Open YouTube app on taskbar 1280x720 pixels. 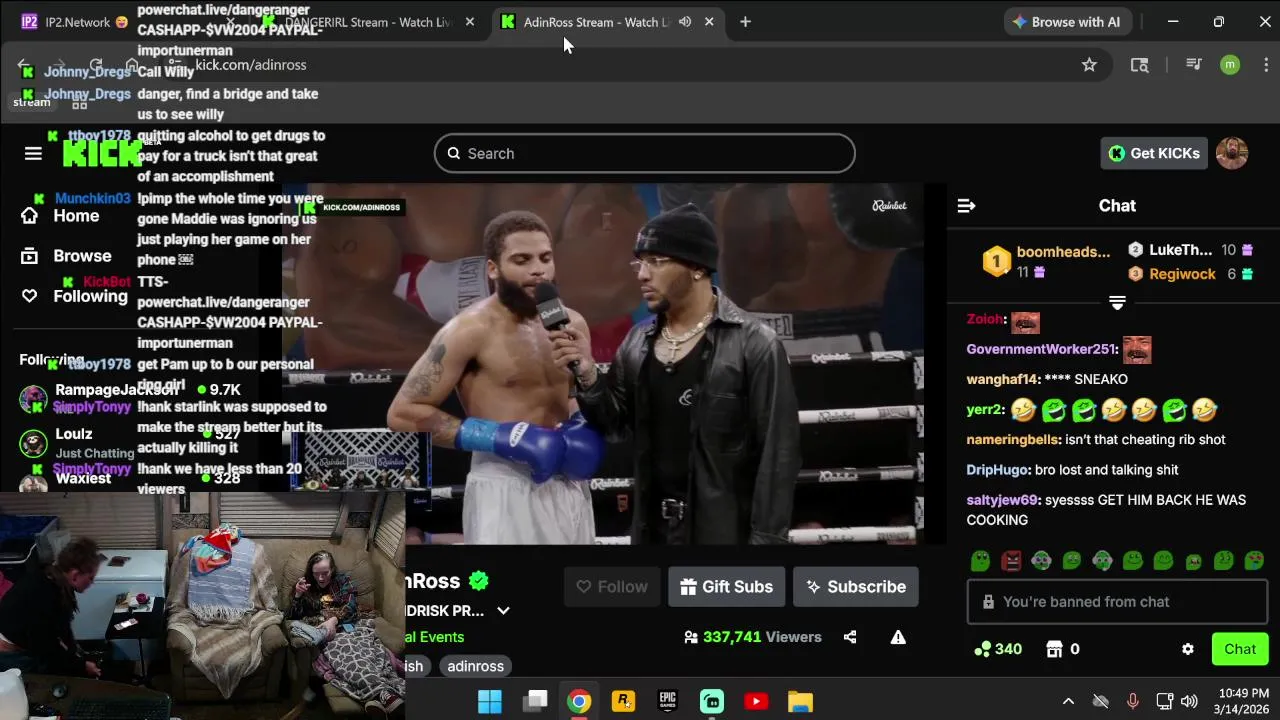pos(756,701)
